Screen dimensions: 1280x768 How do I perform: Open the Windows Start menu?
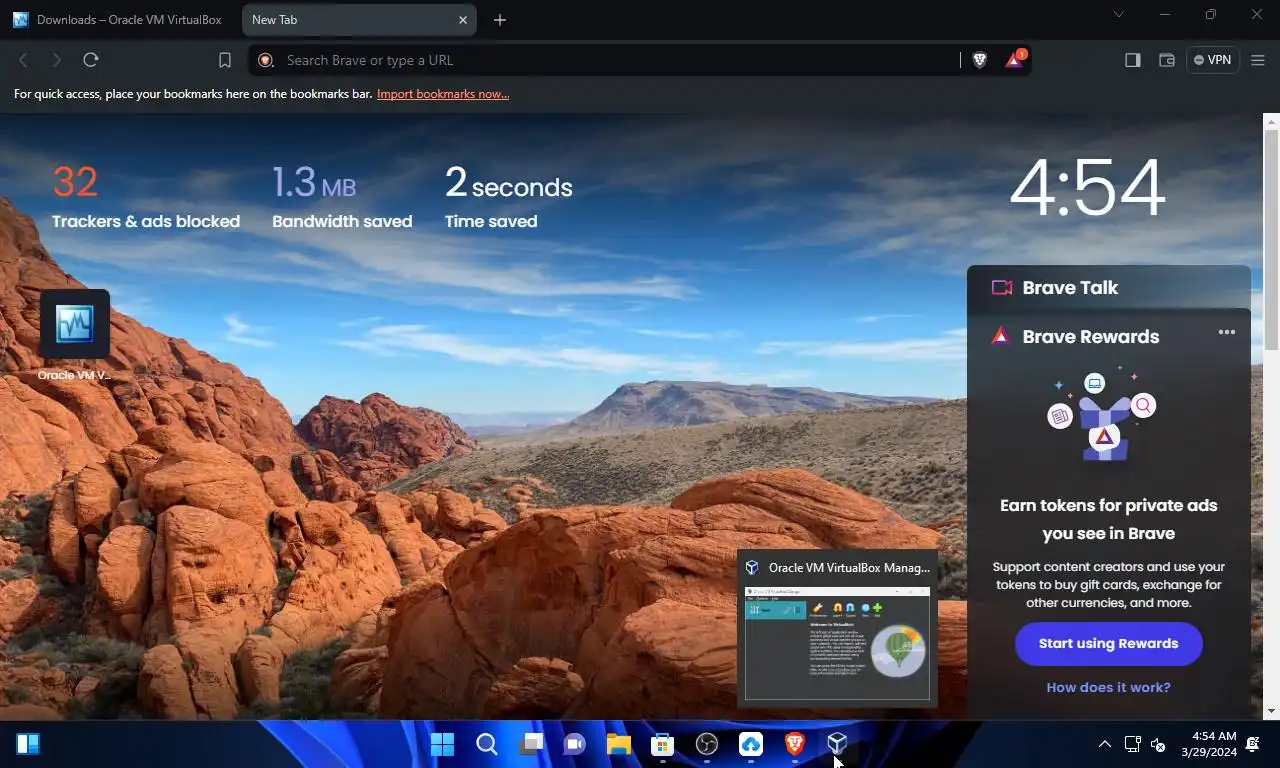[442, 744]
